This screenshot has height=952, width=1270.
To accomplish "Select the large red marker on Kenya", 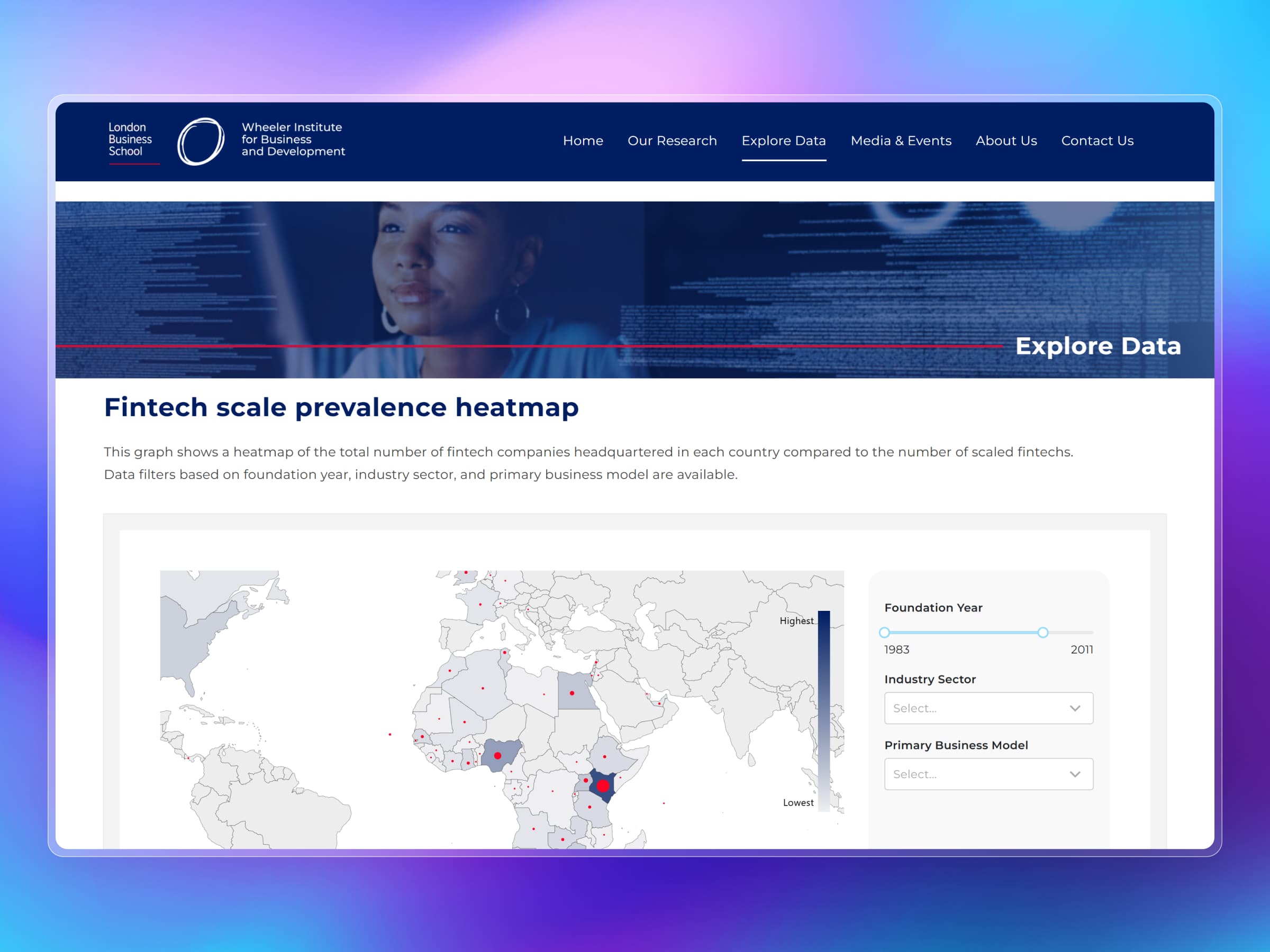I will 604,784.
